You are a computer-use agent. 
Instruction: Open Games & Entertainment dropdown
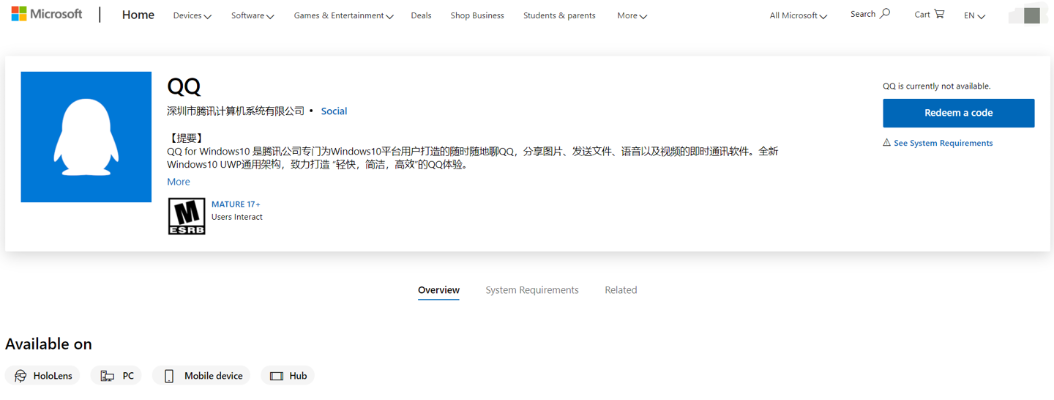click(x=343, y=16)
